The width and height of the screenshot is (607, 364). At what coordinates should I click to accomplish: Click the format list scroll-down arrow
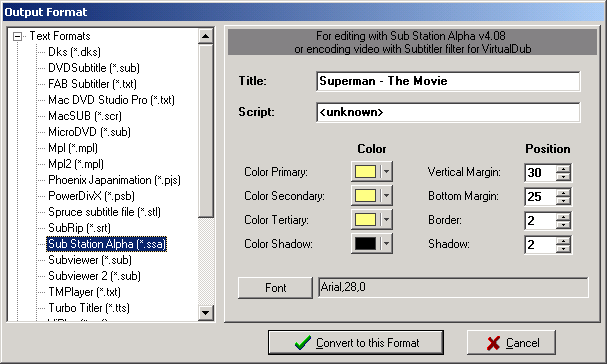(206, 312)
